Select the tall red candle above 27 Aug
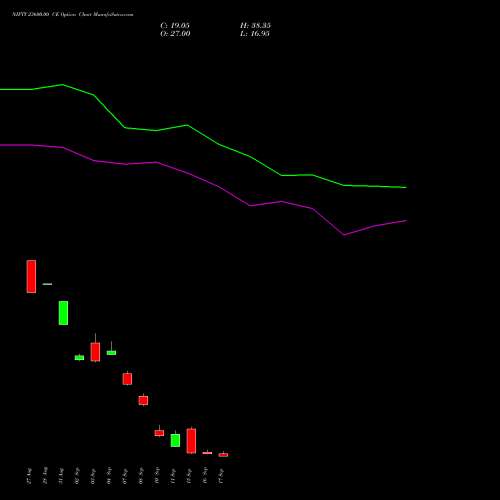The height and width of the screenshot is (500, 500). (x=31, y=276)
